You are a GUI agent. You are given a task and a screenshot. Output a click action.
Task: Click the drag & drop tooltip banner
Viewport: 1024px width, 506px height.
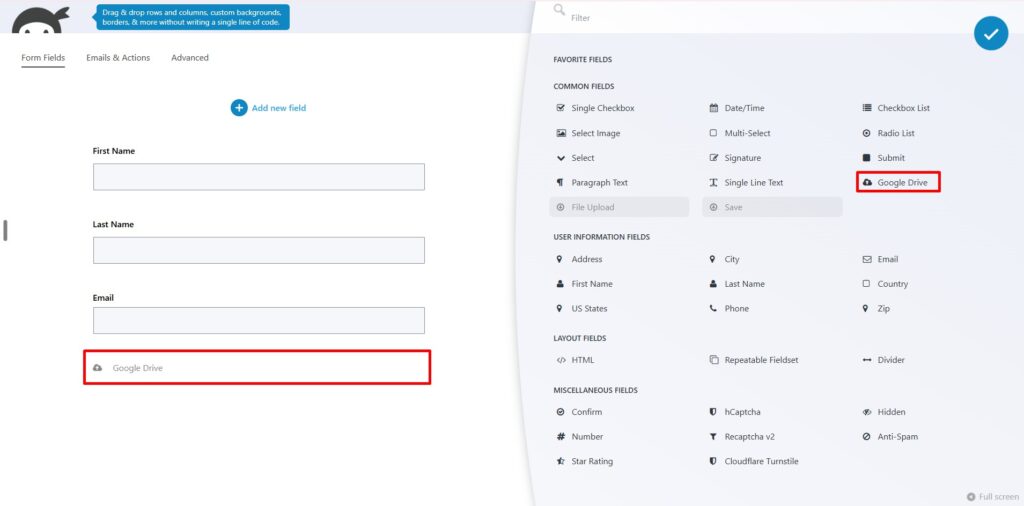tap(193, 18)
